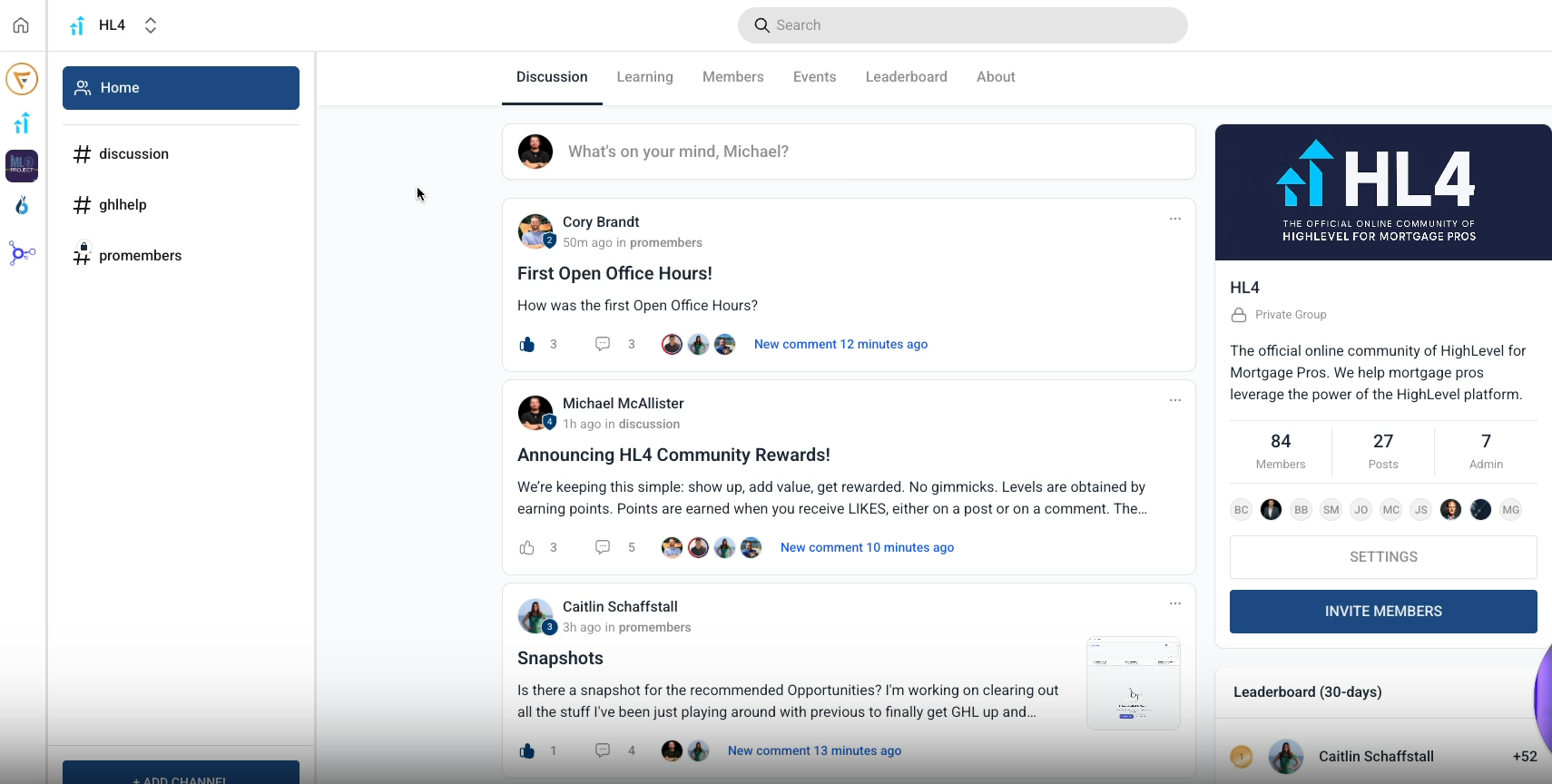Click the Private Group lock icon
This screenshot has height=784, width=1552.
pos(1239,315)
